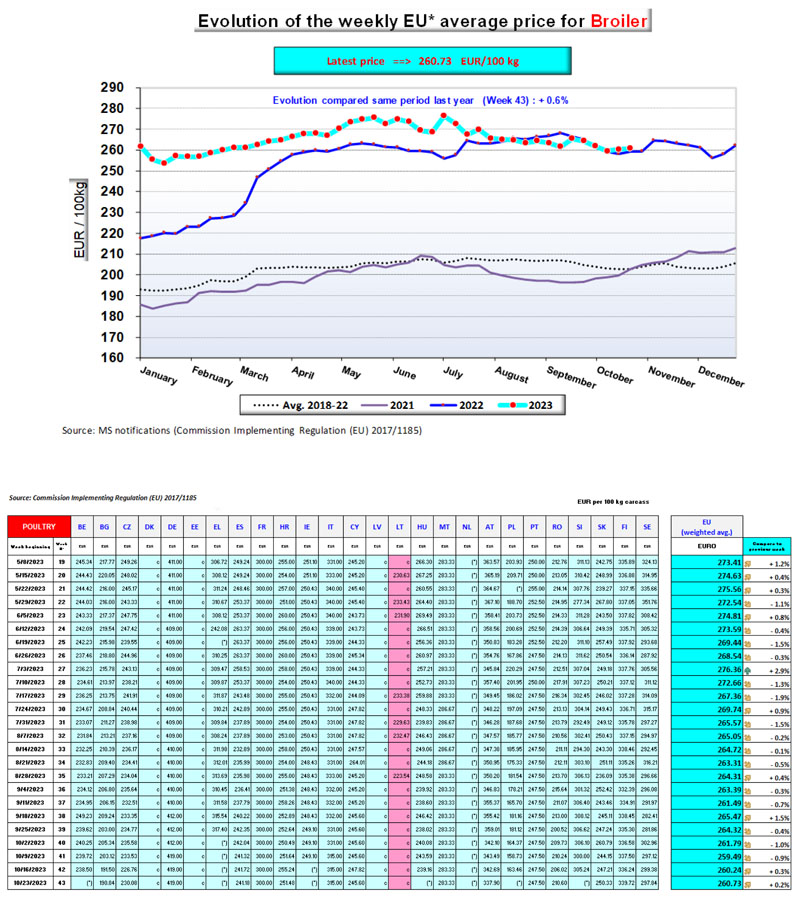Image resolution: width=800 pixels, height=904 pixels.
Task: Click the trend arrow beside 259.49
Action: (748, 858)
